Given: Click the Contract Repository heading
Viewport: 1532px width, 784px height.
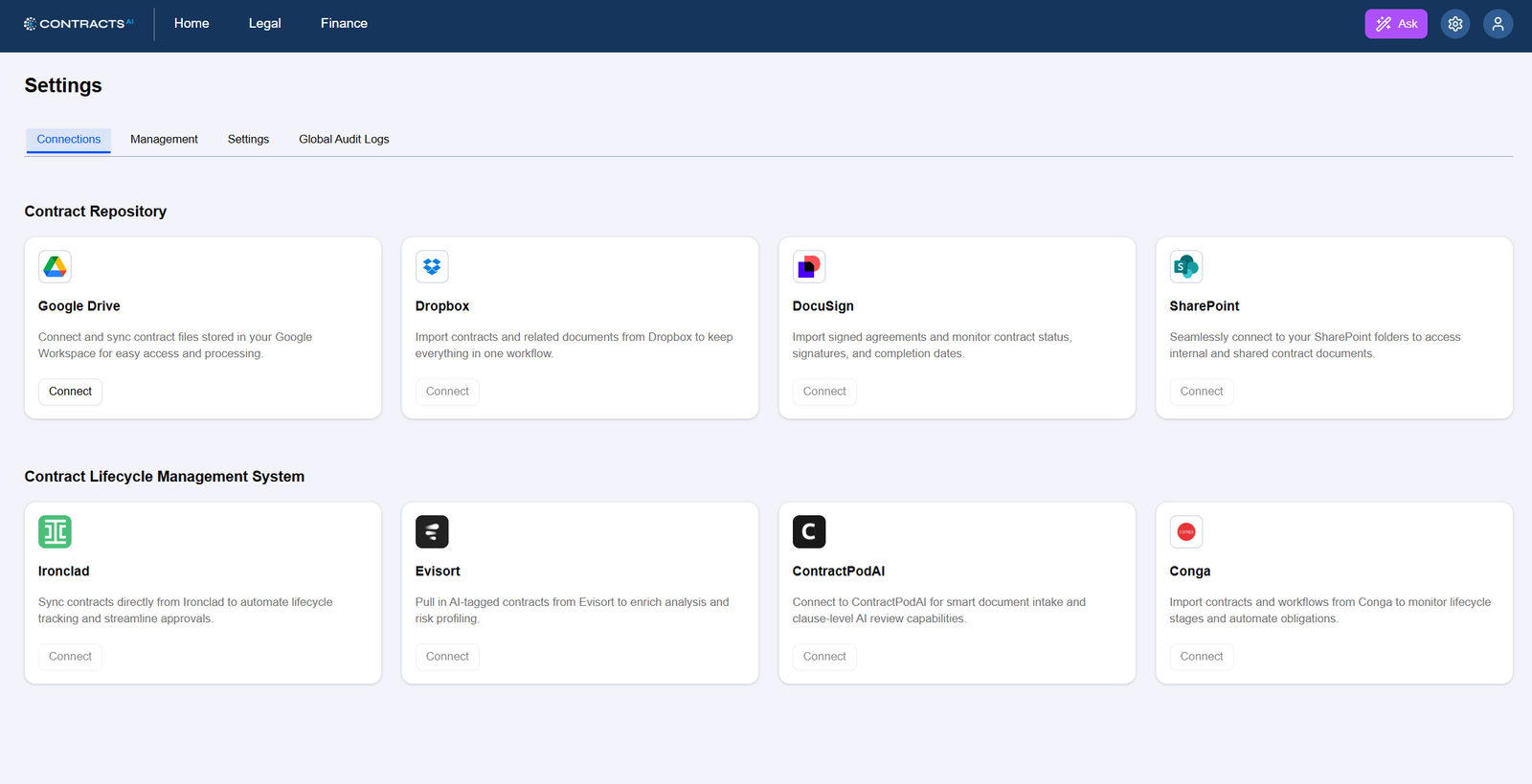Looking at the screenshot, I should [96, 212].
